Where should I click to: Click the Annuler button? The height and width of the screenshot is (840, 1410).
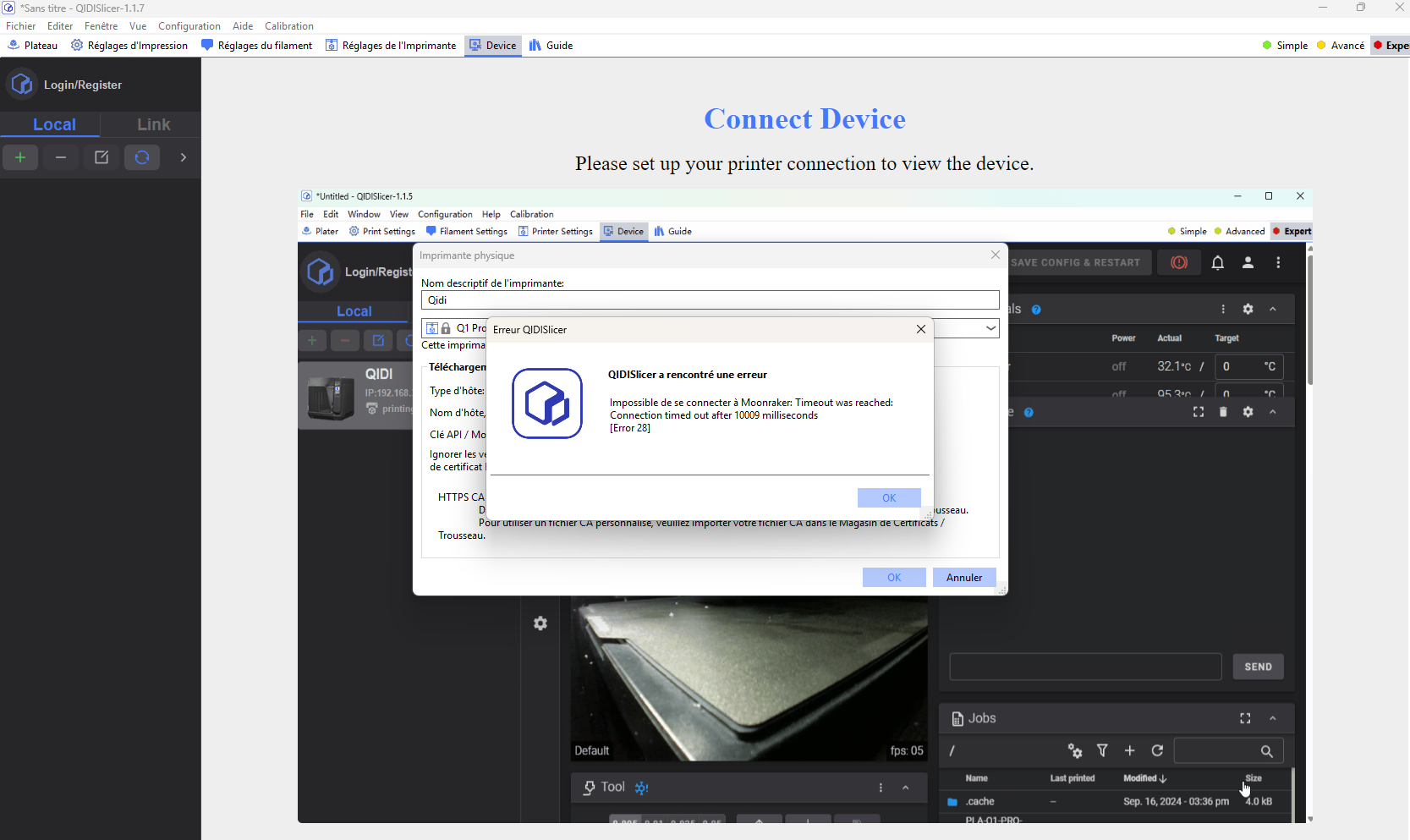[963, 578]
